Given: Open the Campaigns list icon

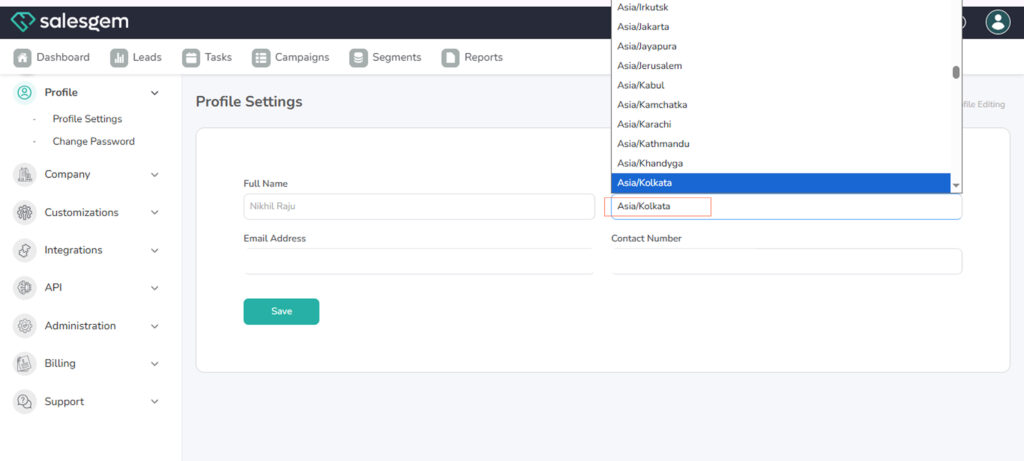Looking at the screenshot, I should [x=261, y=58].
